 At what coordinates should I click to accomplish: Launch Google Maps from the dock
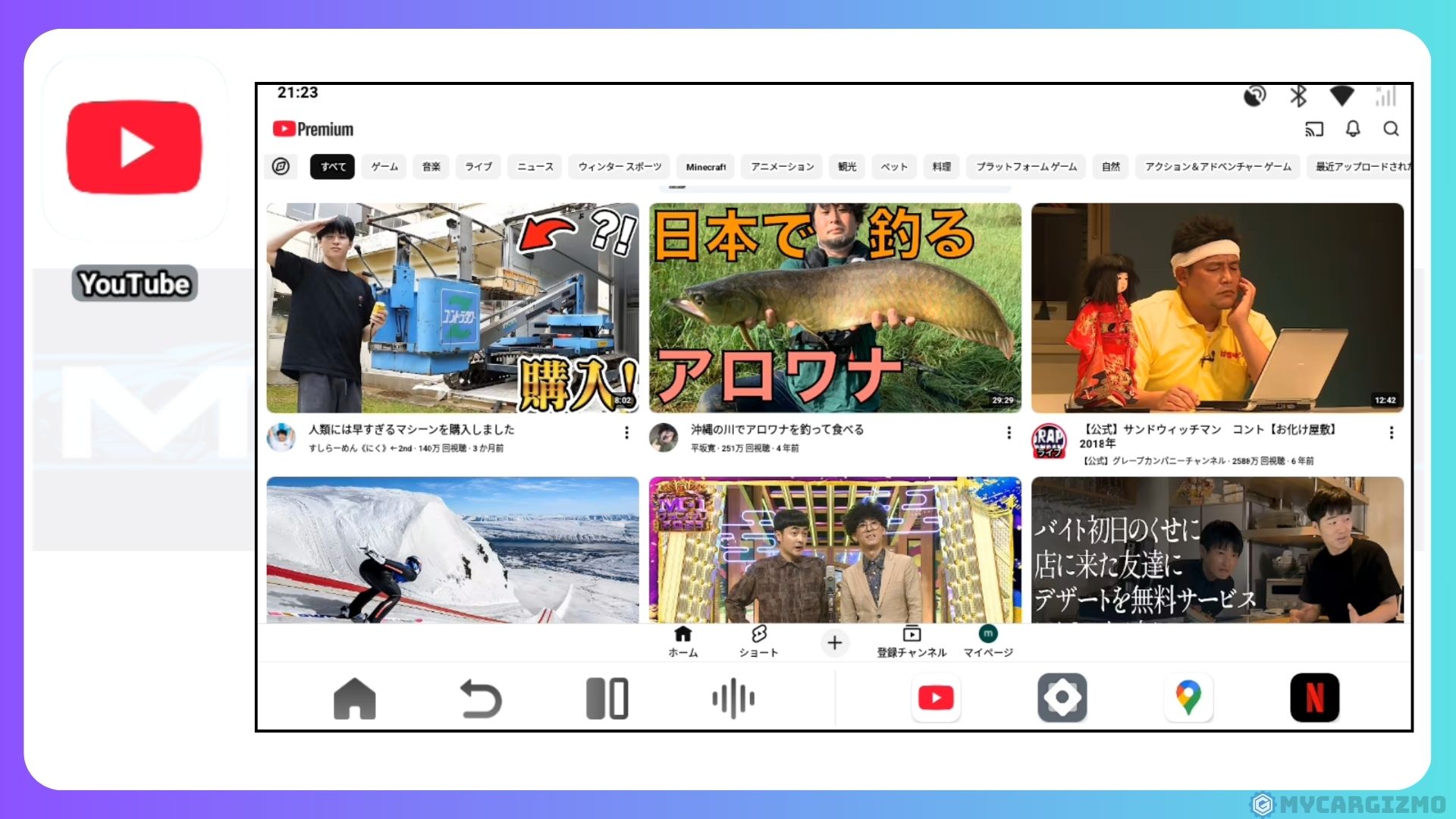pyautogui.click(x=1188, y=698)
